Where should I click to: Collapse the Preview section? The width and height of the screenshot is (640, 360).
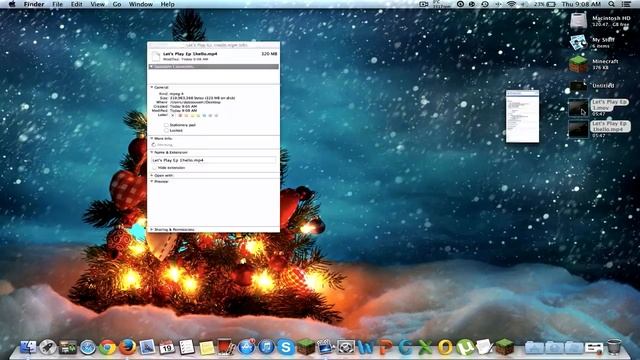point(152,181)
